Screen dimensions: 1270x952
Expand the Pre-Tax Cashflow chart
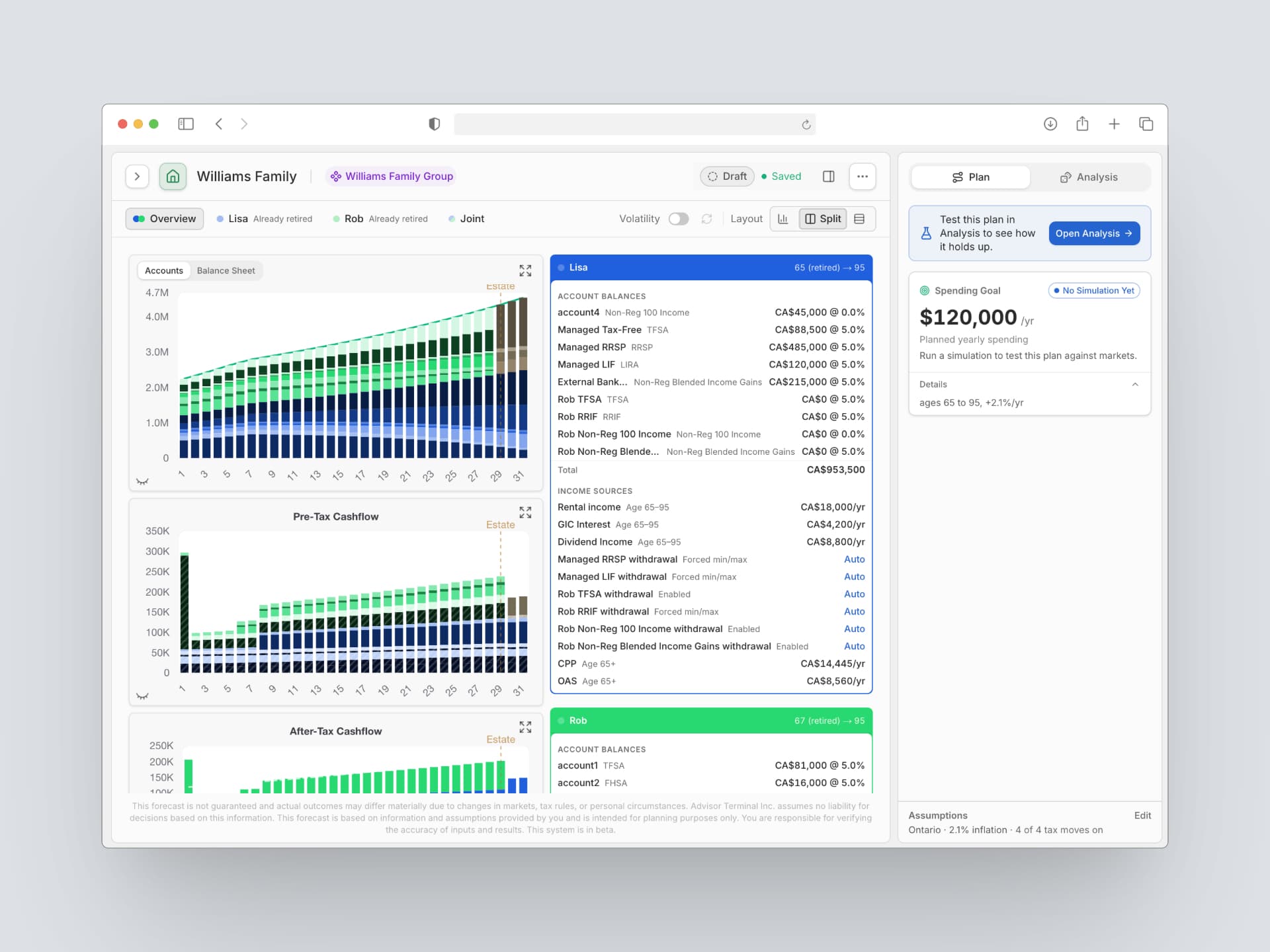525,512
